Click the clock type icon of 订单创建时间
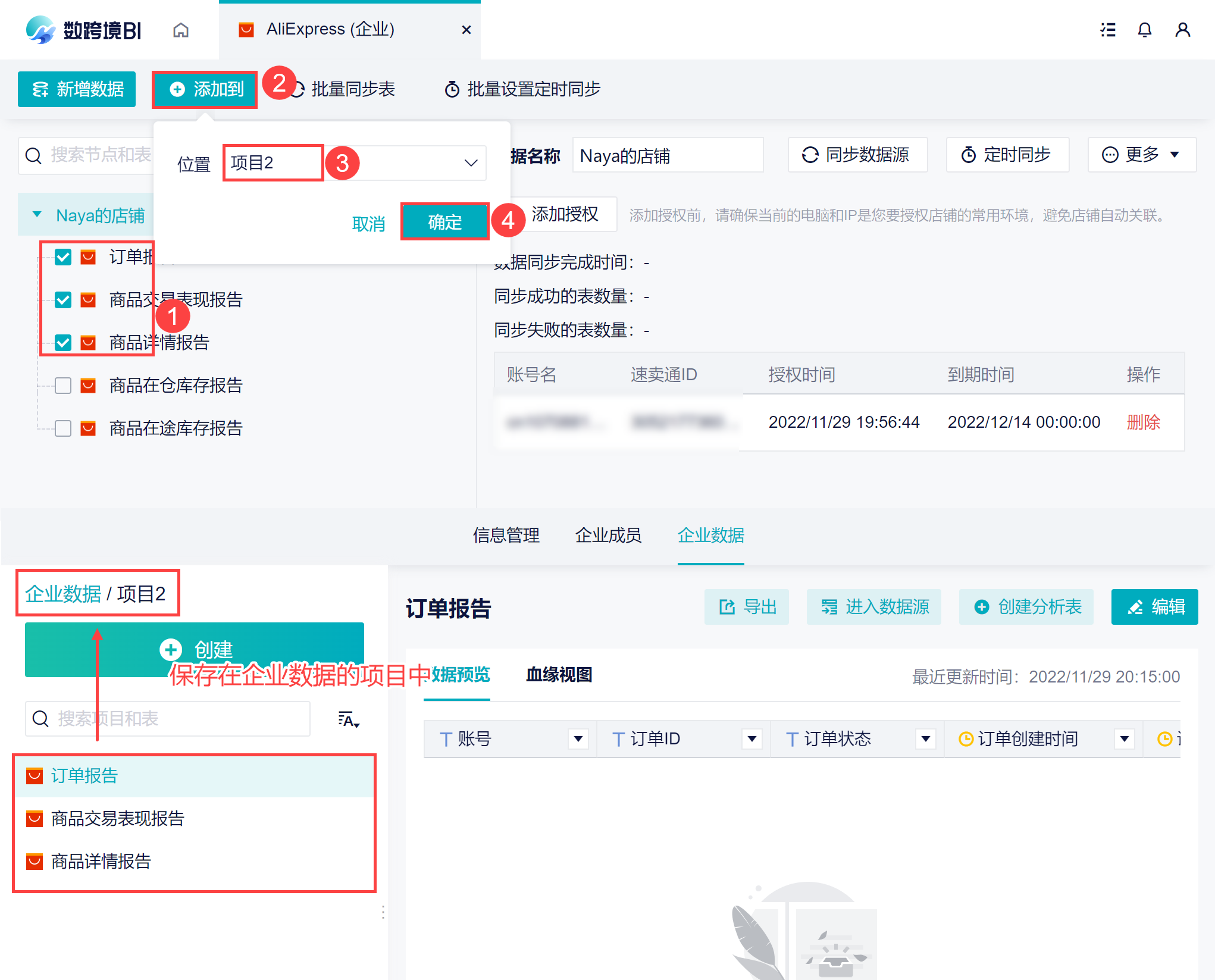 click(x=966, y=739)
